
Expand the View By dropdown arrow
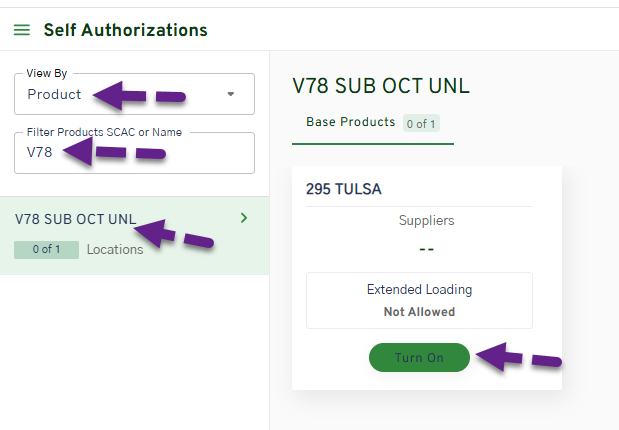tap(231, 94)
